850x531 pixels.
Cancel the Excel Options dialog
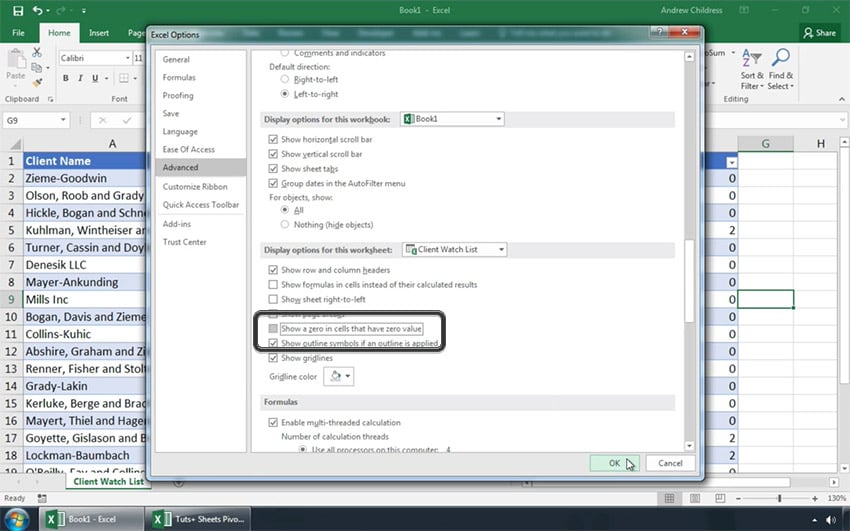point(670,463)
